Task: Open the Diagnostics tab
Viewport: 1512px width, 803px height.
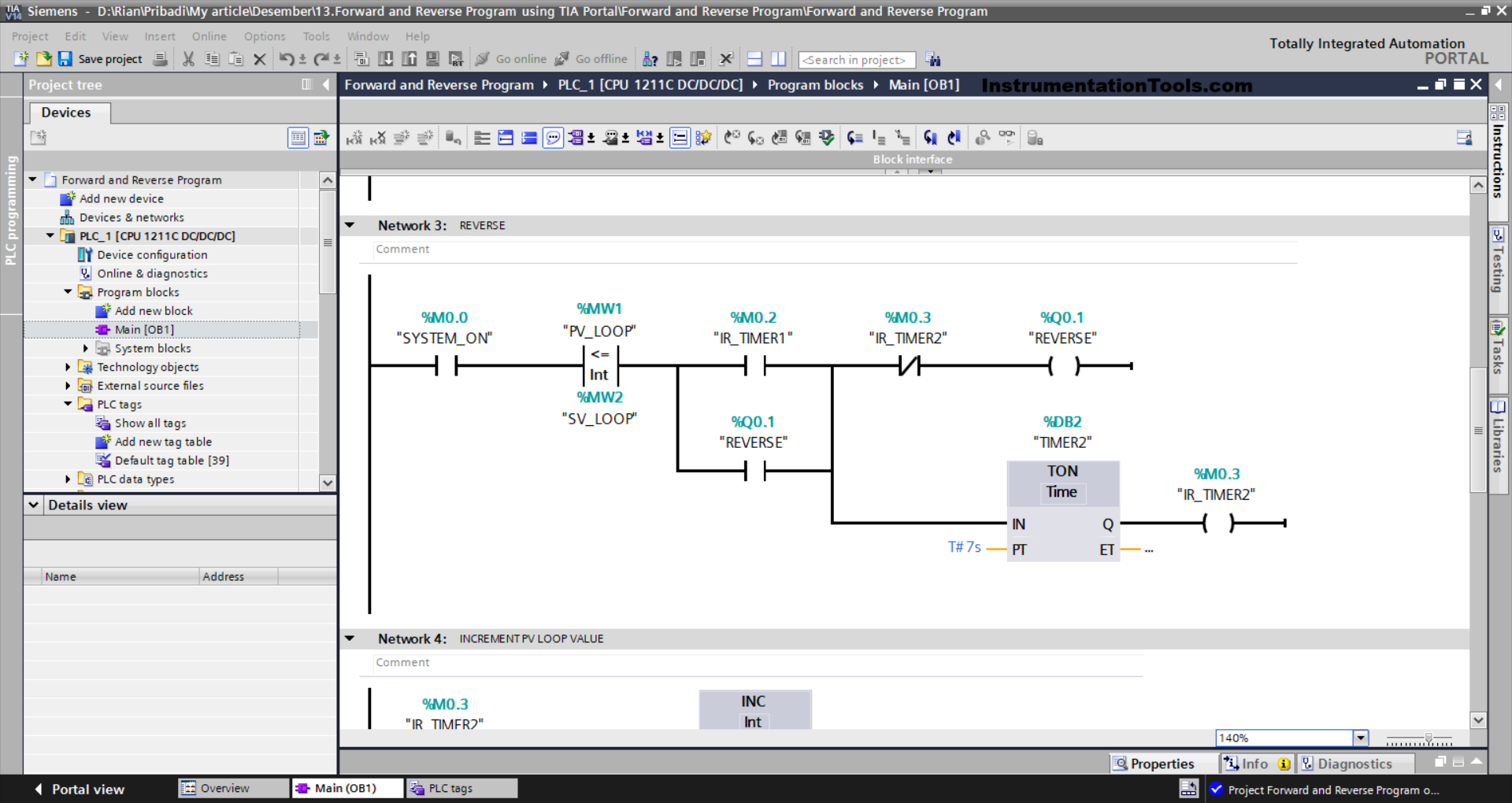Action: click(1354, 764)
